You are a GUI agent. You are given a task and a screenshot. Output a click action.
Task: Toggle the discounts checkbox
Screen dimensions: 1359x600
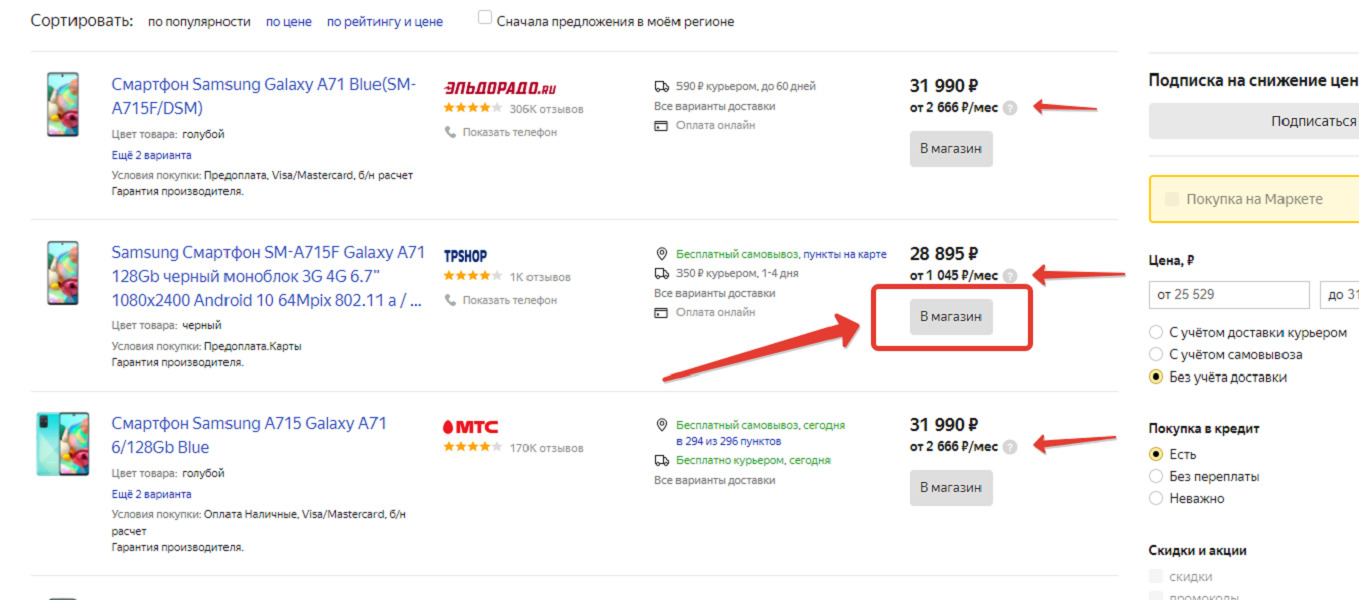[1157, 576]
